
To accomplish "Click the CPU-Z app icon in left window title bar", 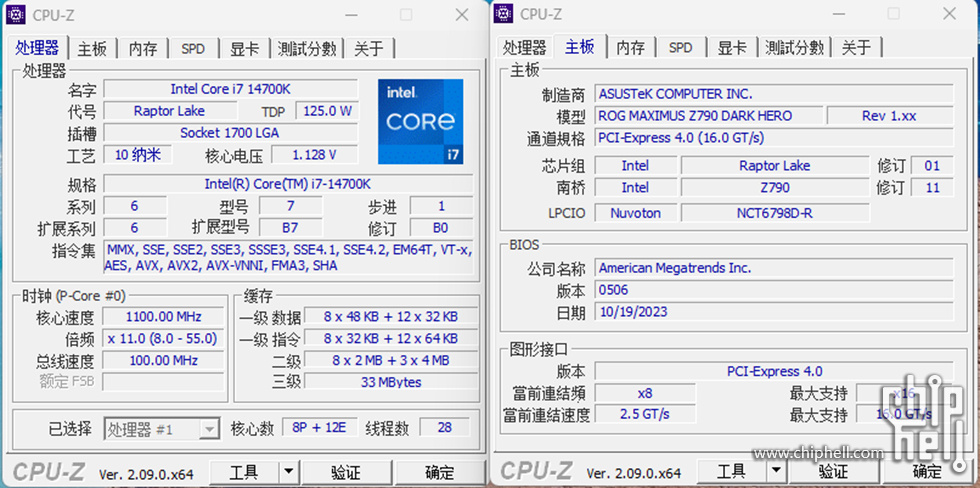I will pyautogui.click(x=16, y=14).
